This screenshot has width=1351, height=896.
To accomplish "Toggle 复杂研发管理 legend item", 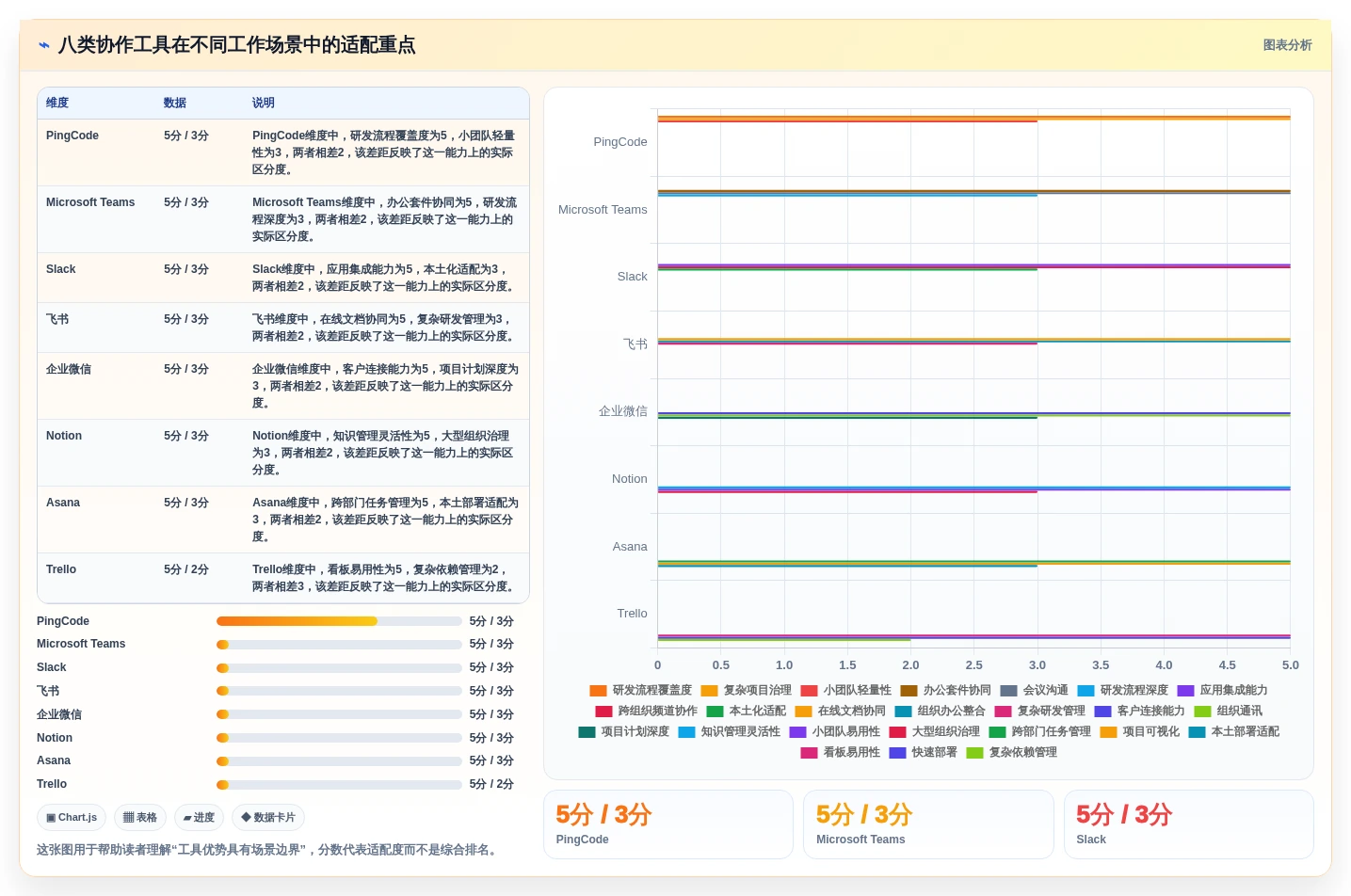I will [x=1039, y=712].
